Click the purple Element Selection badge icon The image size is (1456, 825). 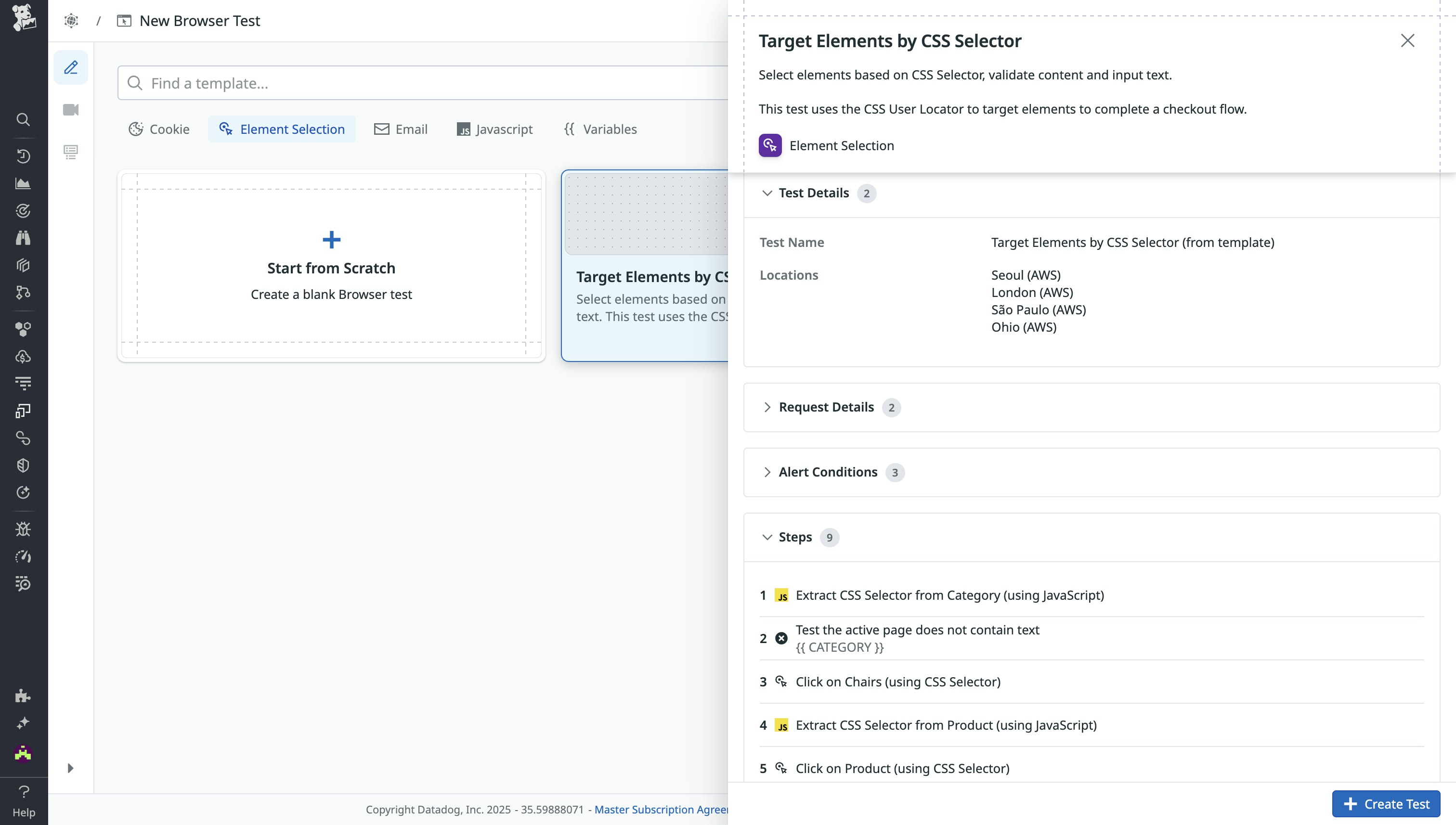pyautogui.click(x=770, y=146)
